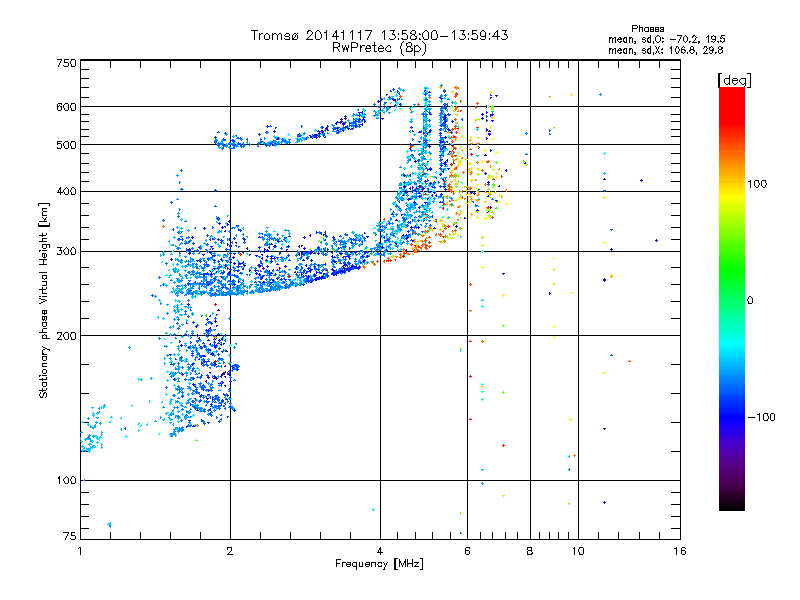Click the height axis '100' tick label
This screenshot has height=600, width=800.
67,481
